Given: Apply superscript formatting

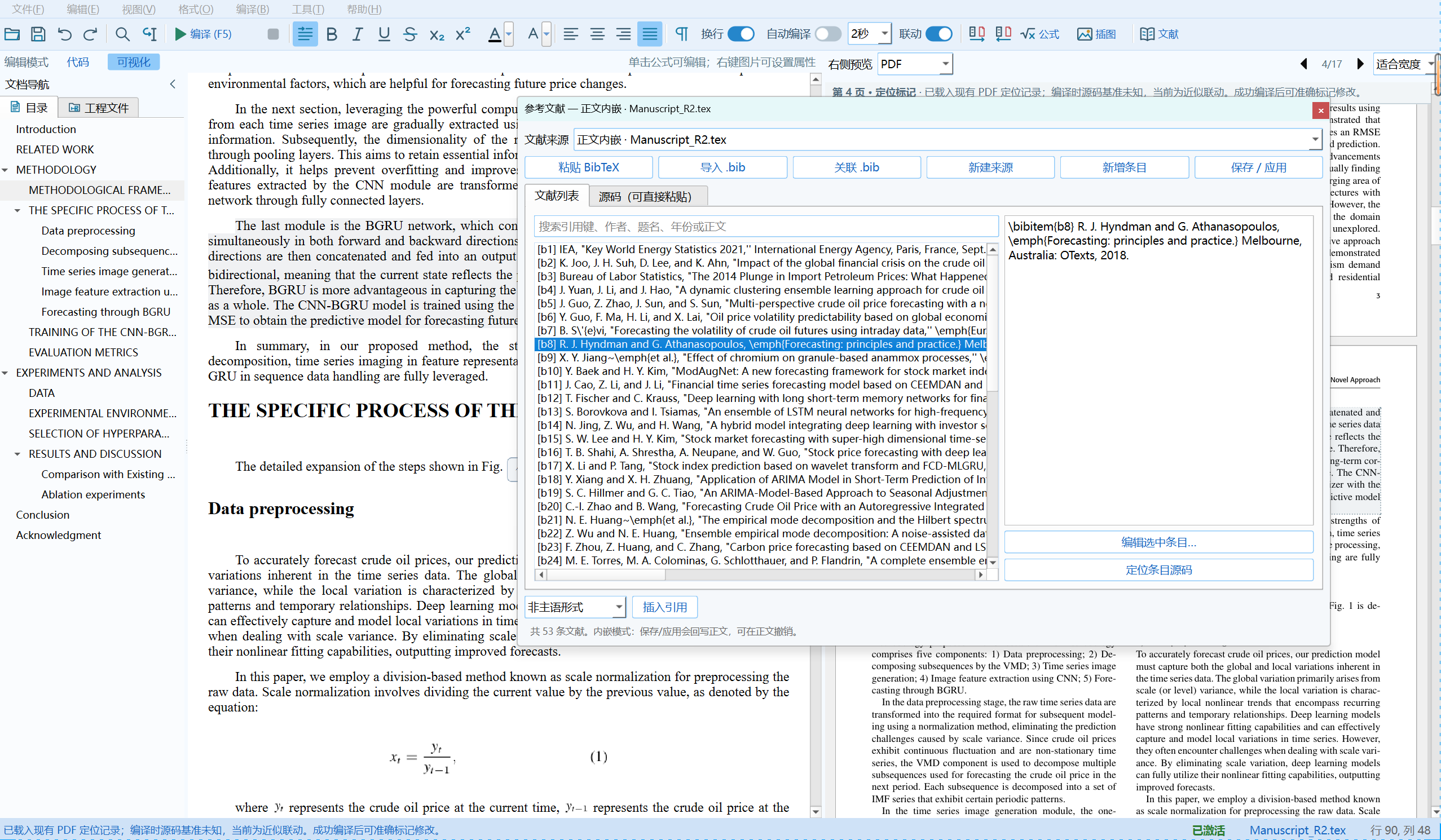Looking at the screenshot, I should pyautogui.click(x=462, y=34).
